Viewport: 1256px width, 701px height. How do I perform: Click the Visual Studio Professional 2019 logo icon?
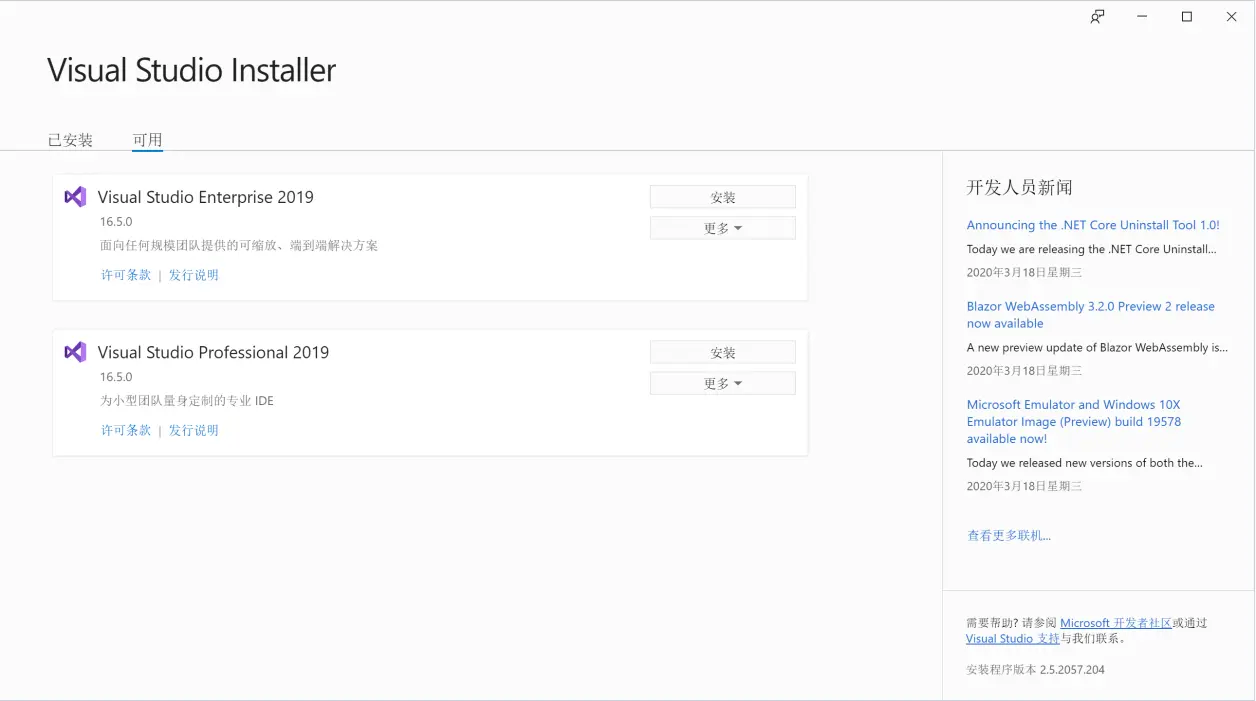(75, 352)
